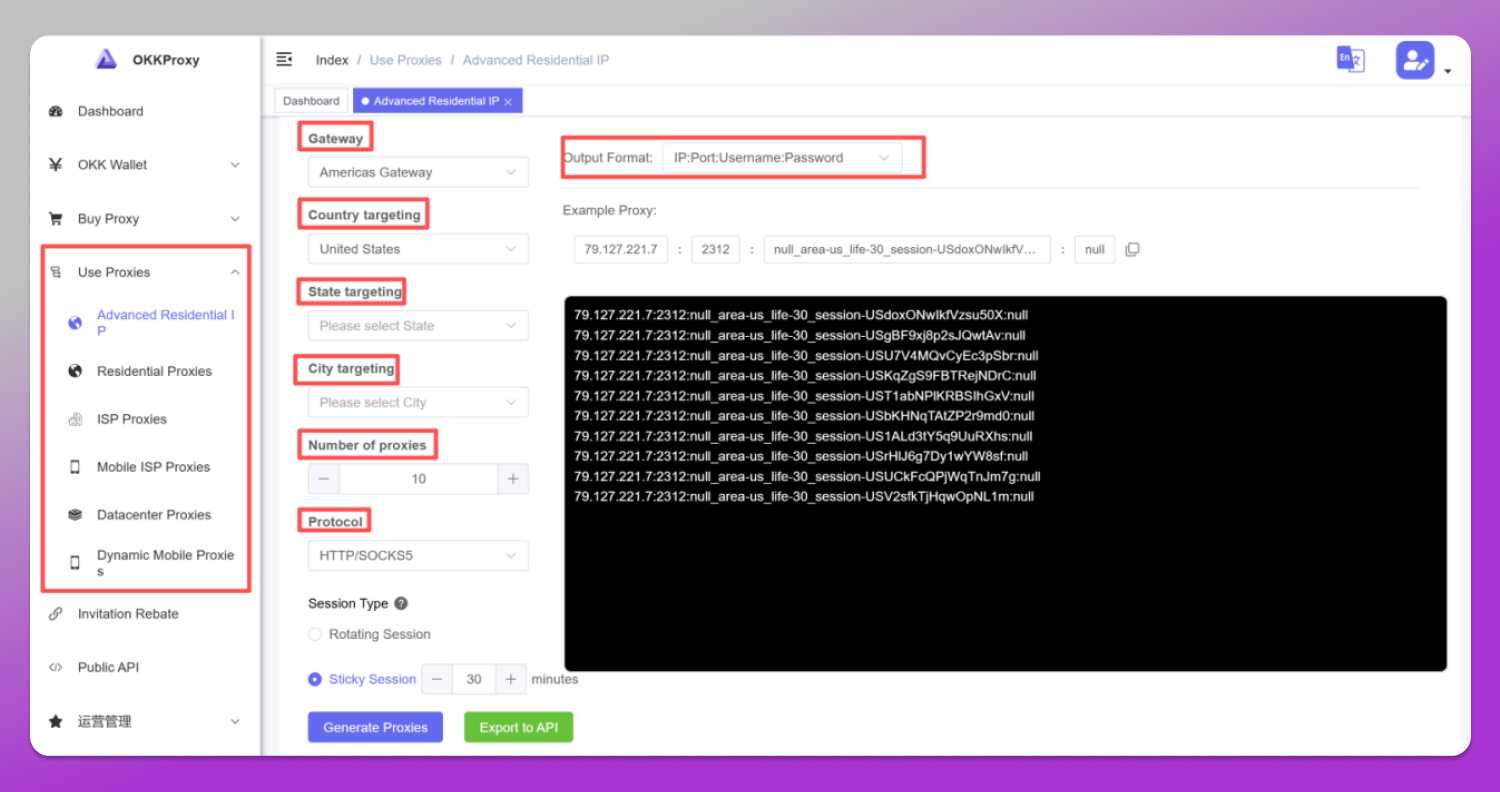Click the Dashboard gauge icon in sidebar
This screenshot has width=1500, height=792.
point(56,111)
